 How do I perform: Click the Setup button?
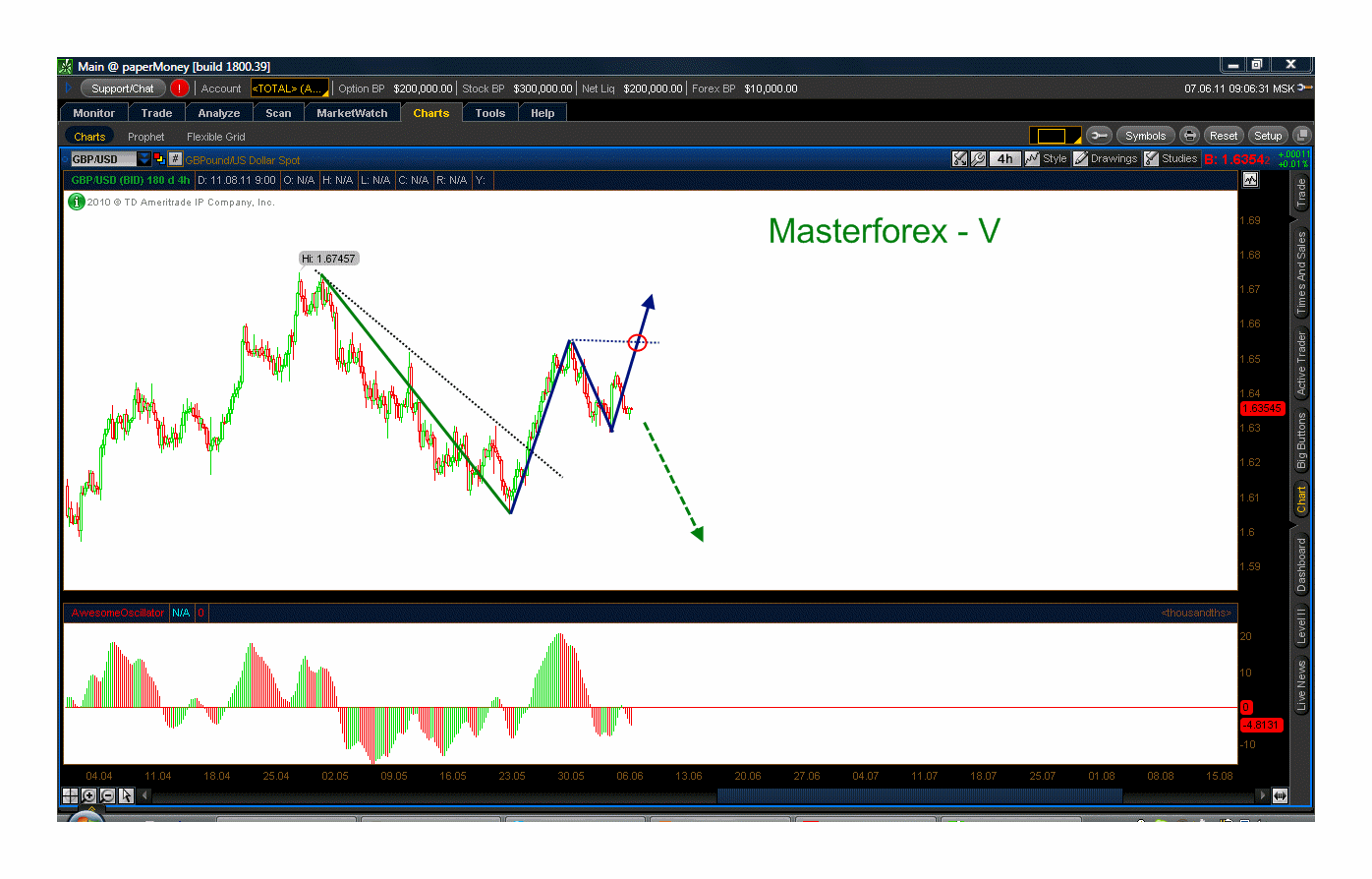[1268, 136]
